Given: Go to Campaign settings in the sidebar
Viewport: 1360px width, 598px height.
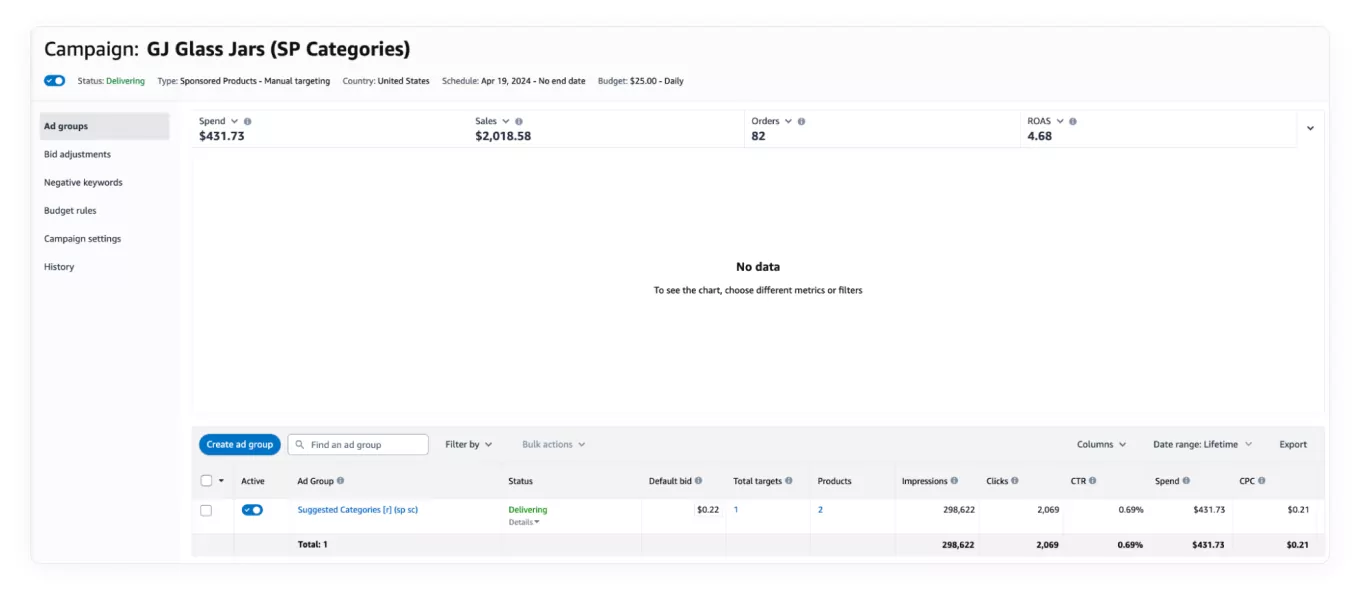Looking at the screenshot, I should point(83,239).
